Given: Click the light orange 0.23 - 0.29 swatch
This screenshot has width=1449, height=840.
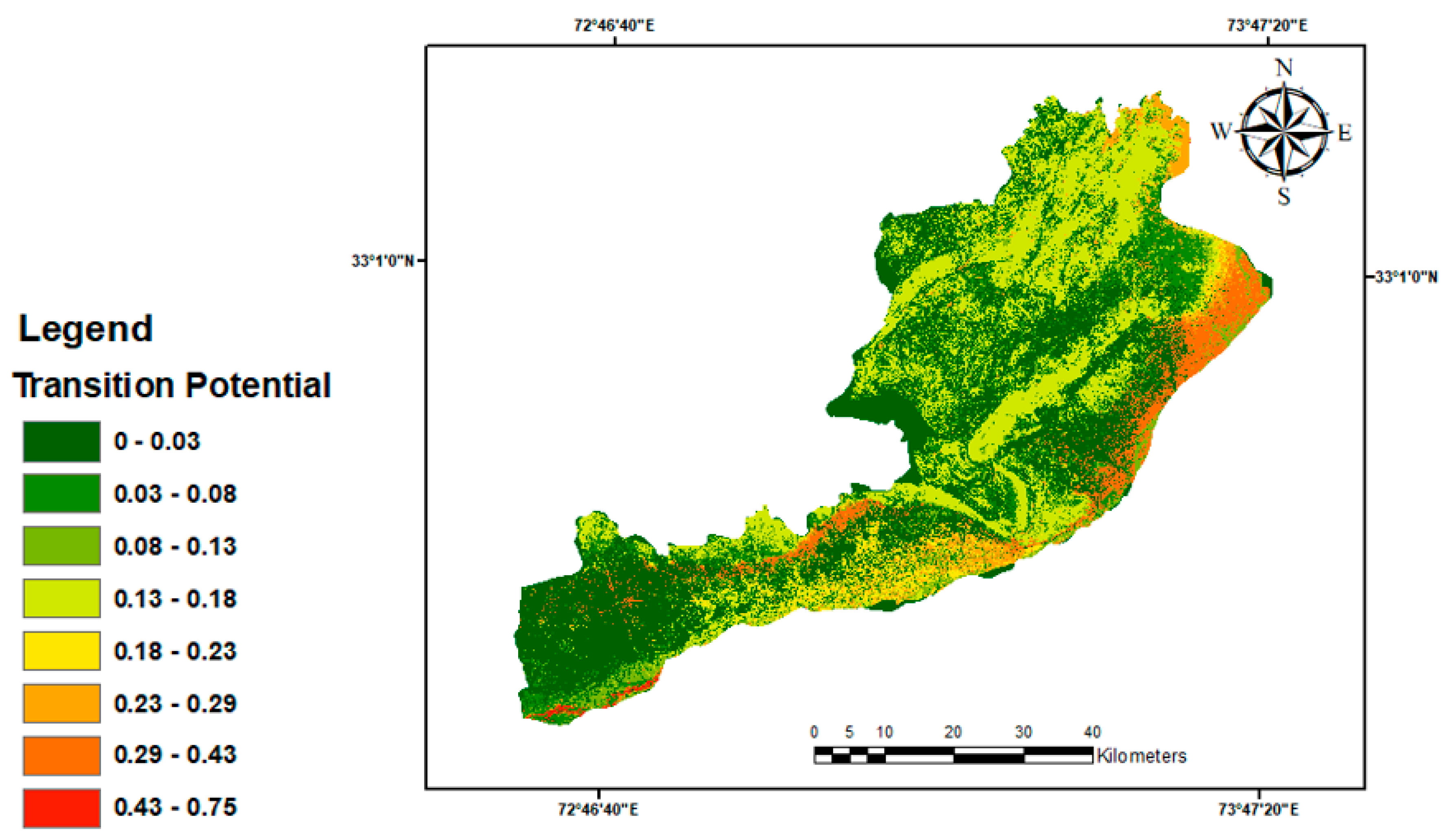Looking at the screenshot, I should [62, 703].
